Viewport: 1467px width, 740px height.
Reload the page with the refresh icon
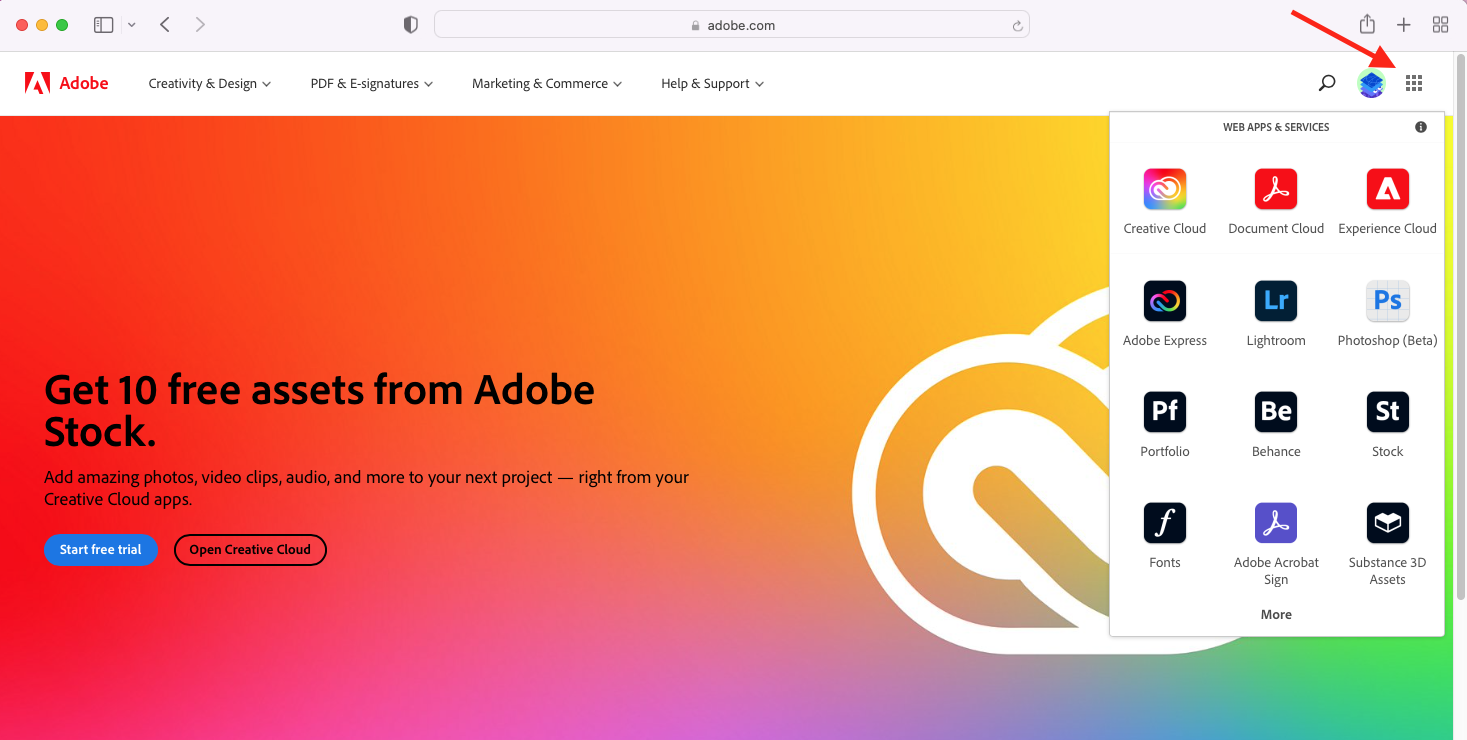pyautogui.click(x=1017, y=26)
